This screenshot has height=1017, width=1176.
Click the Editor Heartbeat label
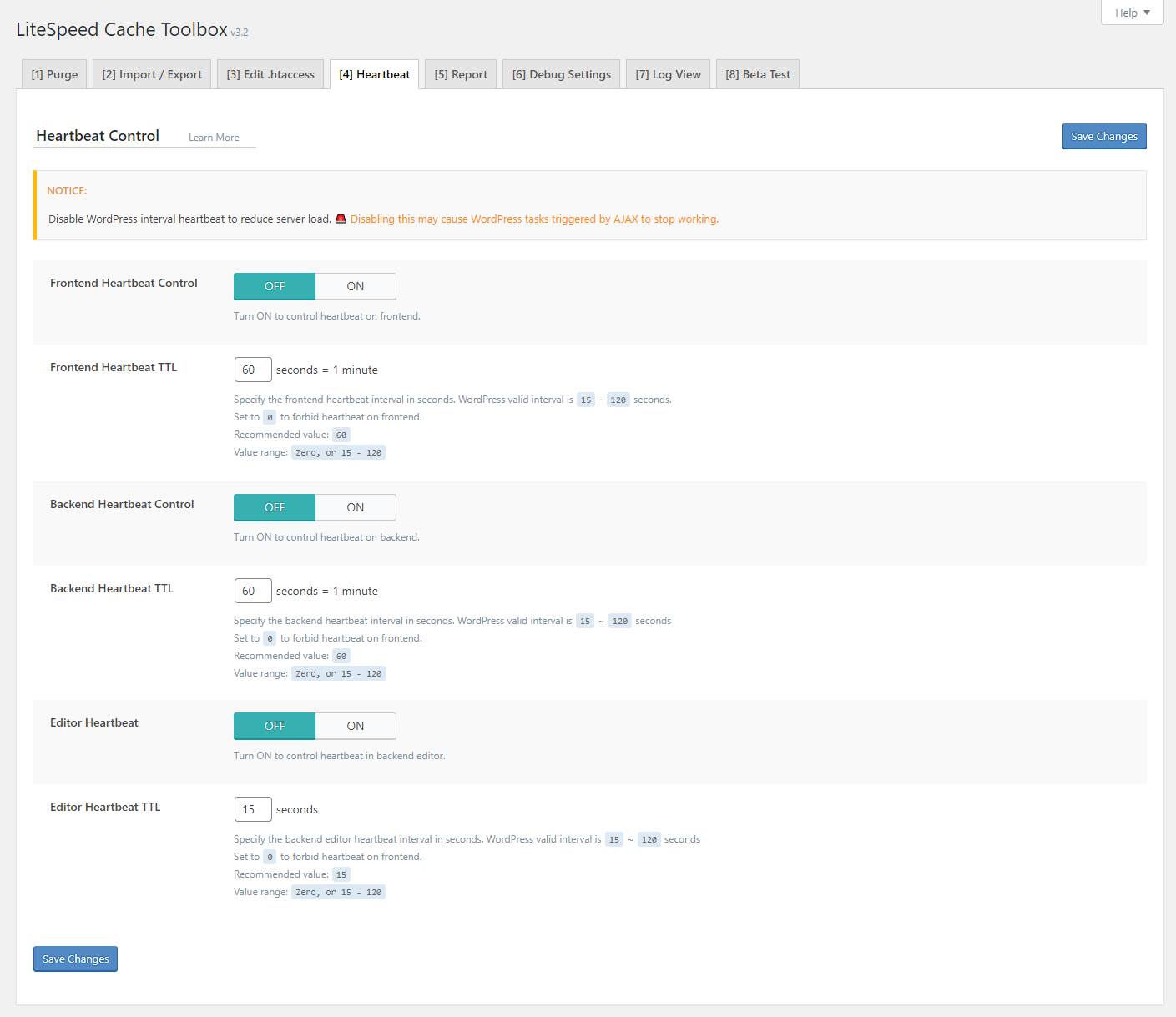[x=94, y=722]
